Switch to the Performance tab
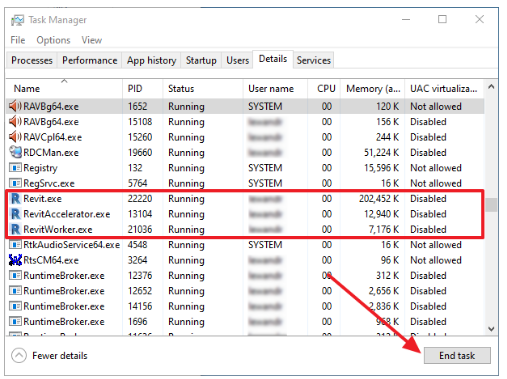The height and width of the screenshot is (379, 507). [x=90, y=60]
